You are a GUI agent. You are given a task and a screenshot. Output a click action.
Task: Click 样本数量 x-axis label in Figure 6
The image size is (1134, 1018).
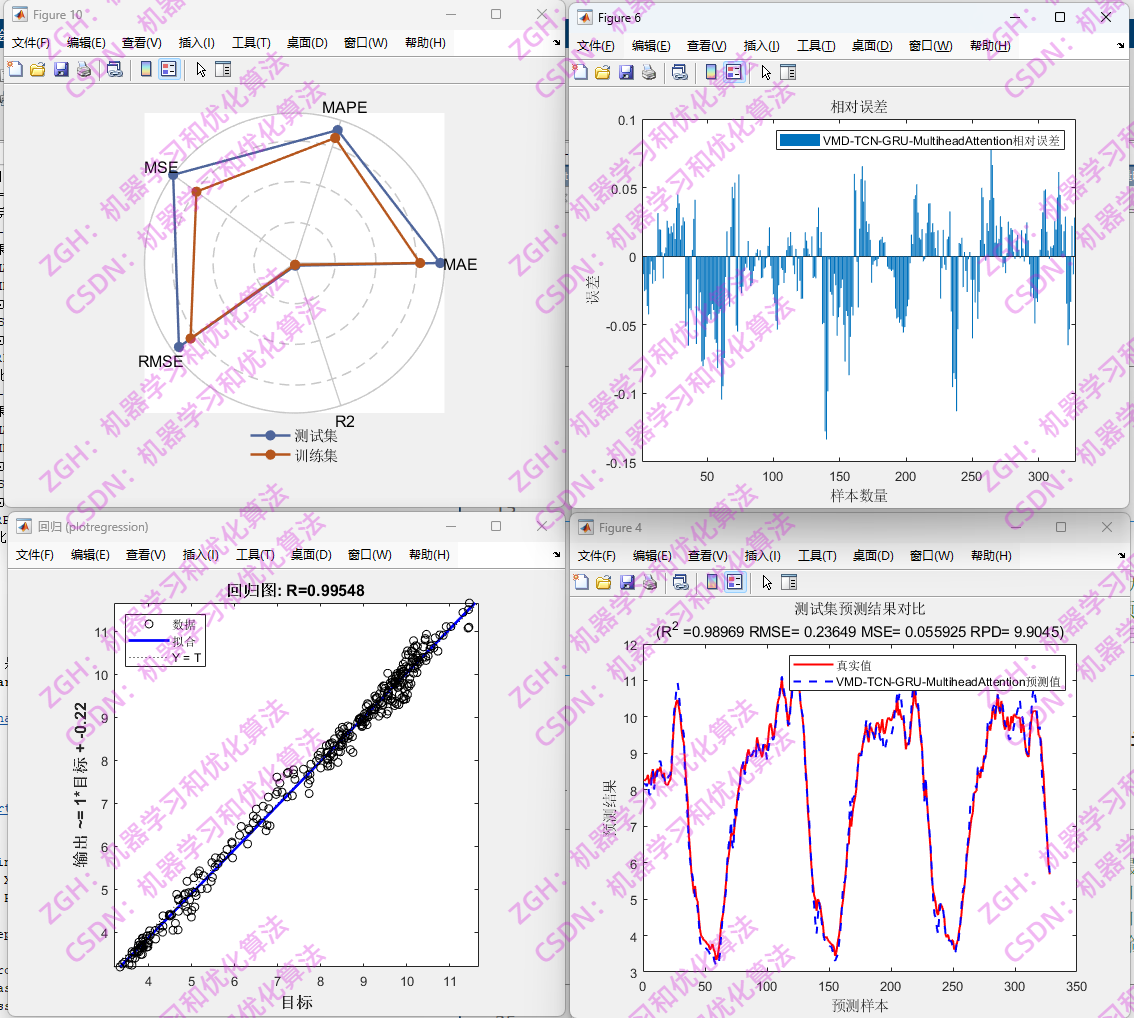pyautogui.click(x=858, y=496)
